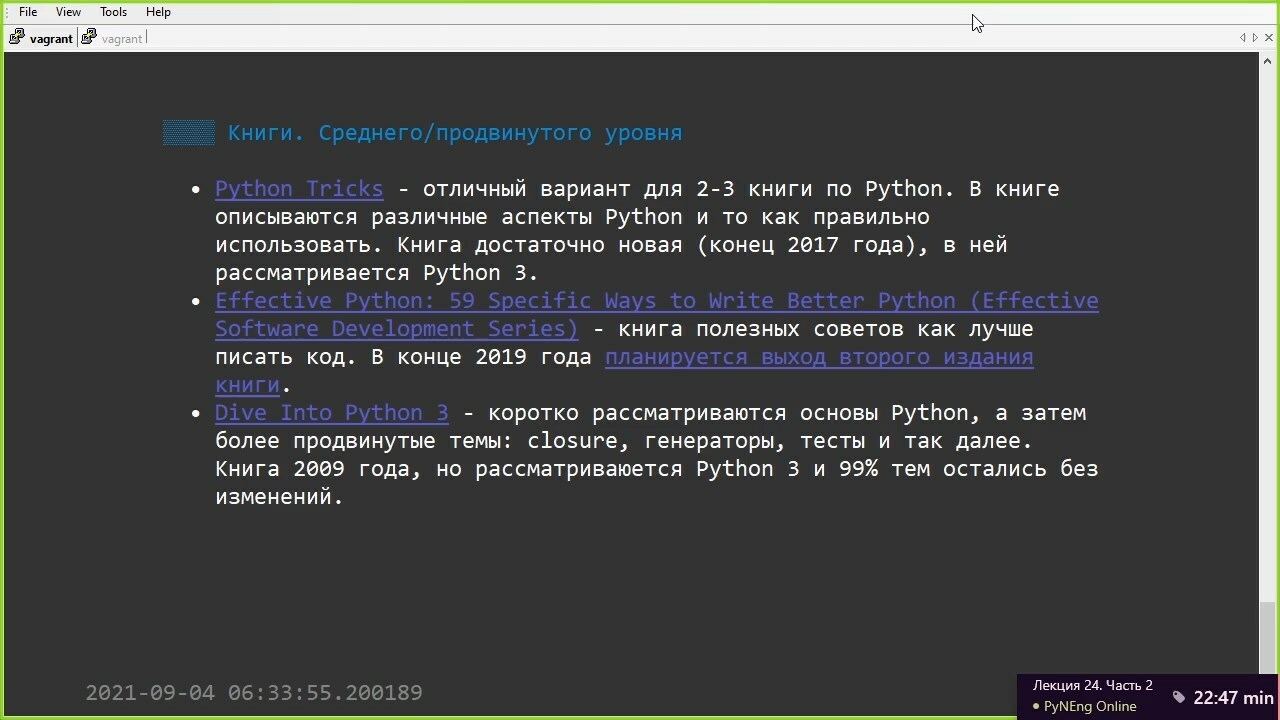Switch to the second vagrant session tab

tap(113, 38)
